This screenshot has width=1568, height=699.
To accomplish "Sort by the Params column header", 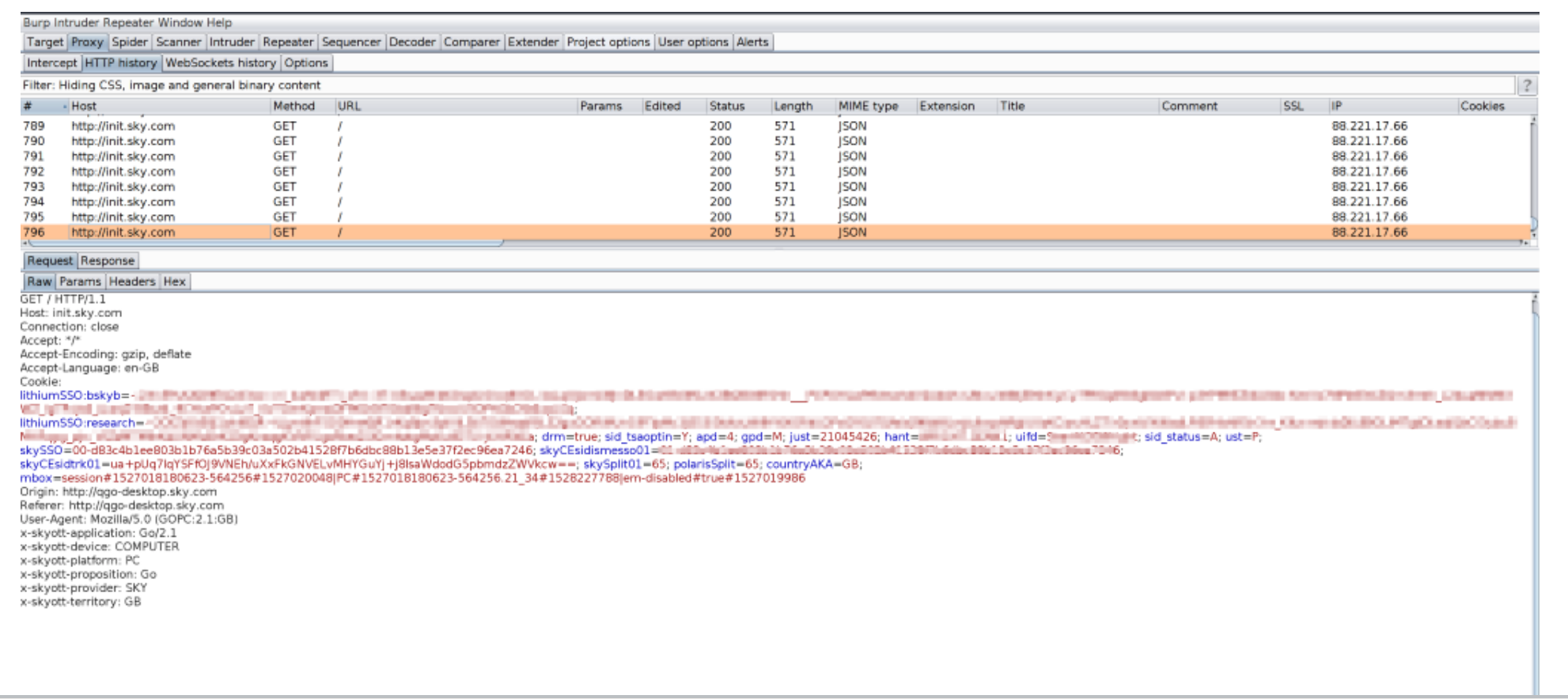I will tap(609, 106).
